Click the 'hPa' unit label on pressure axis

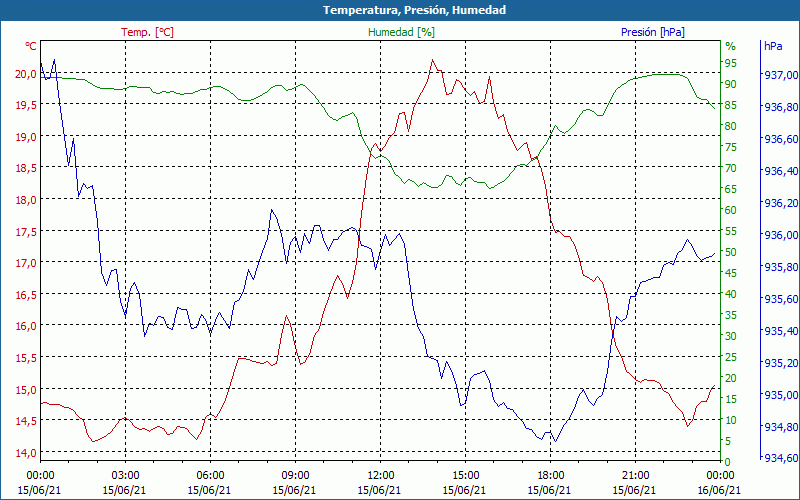tap(773, 46)
